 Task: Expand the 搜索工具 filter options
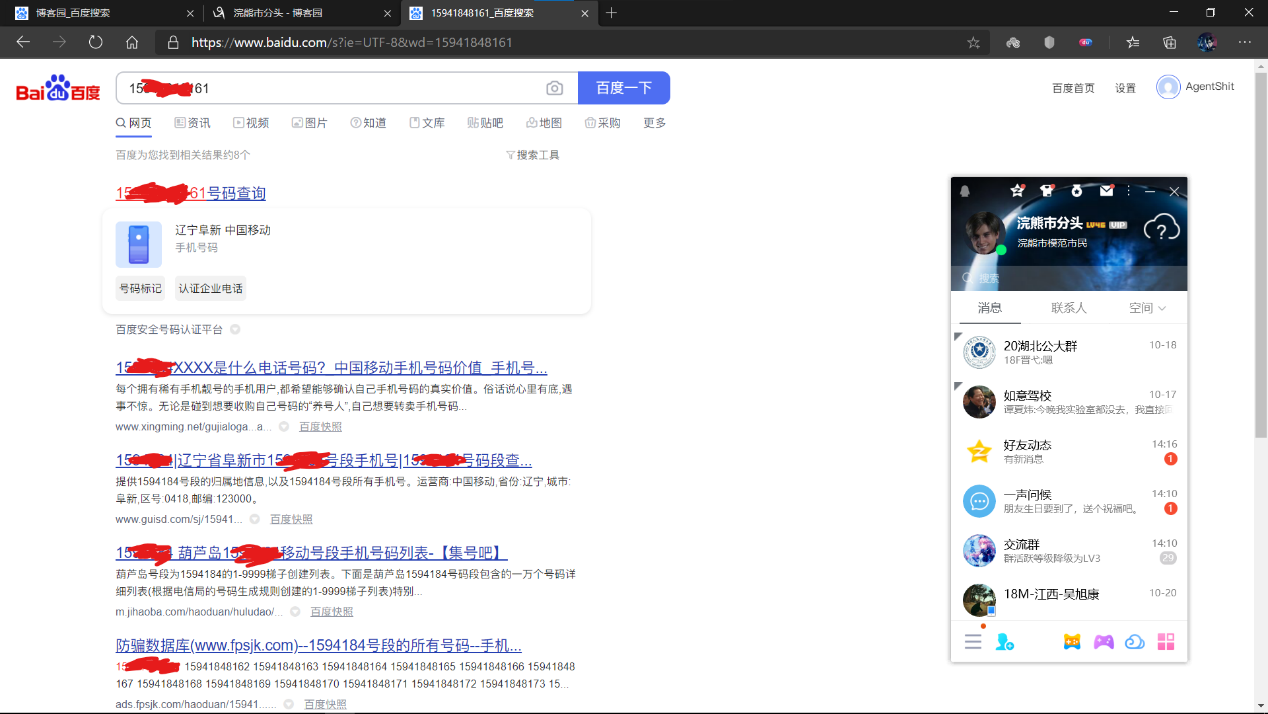pyautogui.click(x=533, y=155)
